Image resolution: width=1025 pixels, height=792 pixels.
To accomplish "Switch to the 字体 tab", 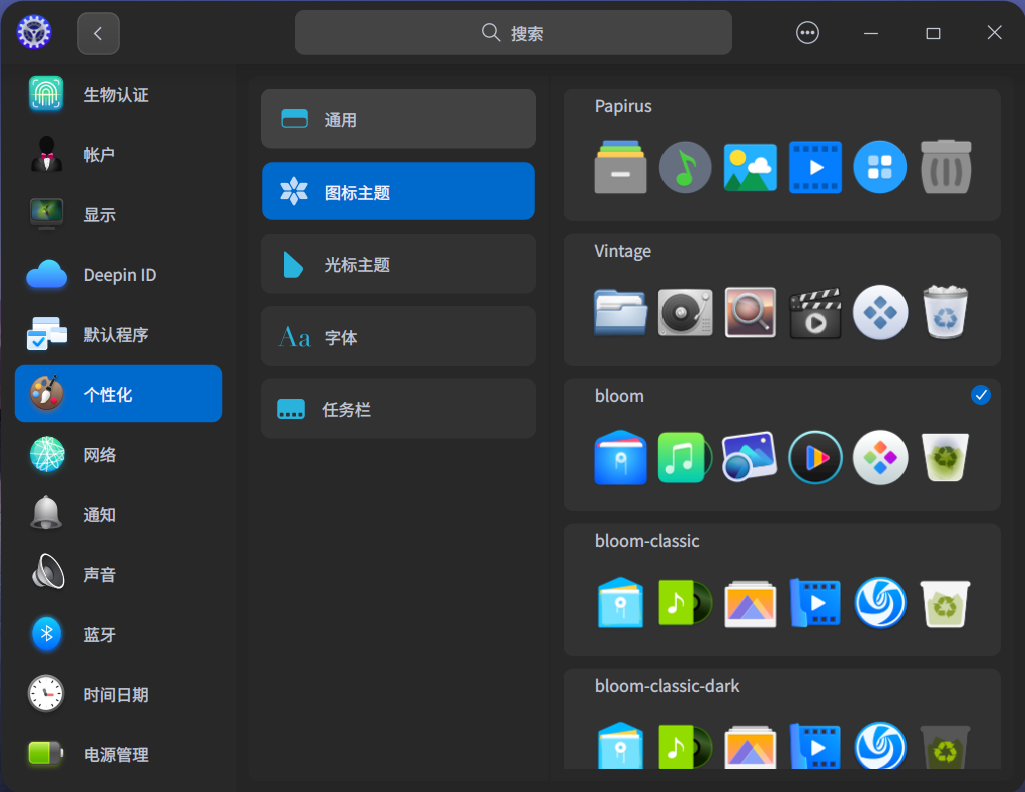I will coord(398,338).
